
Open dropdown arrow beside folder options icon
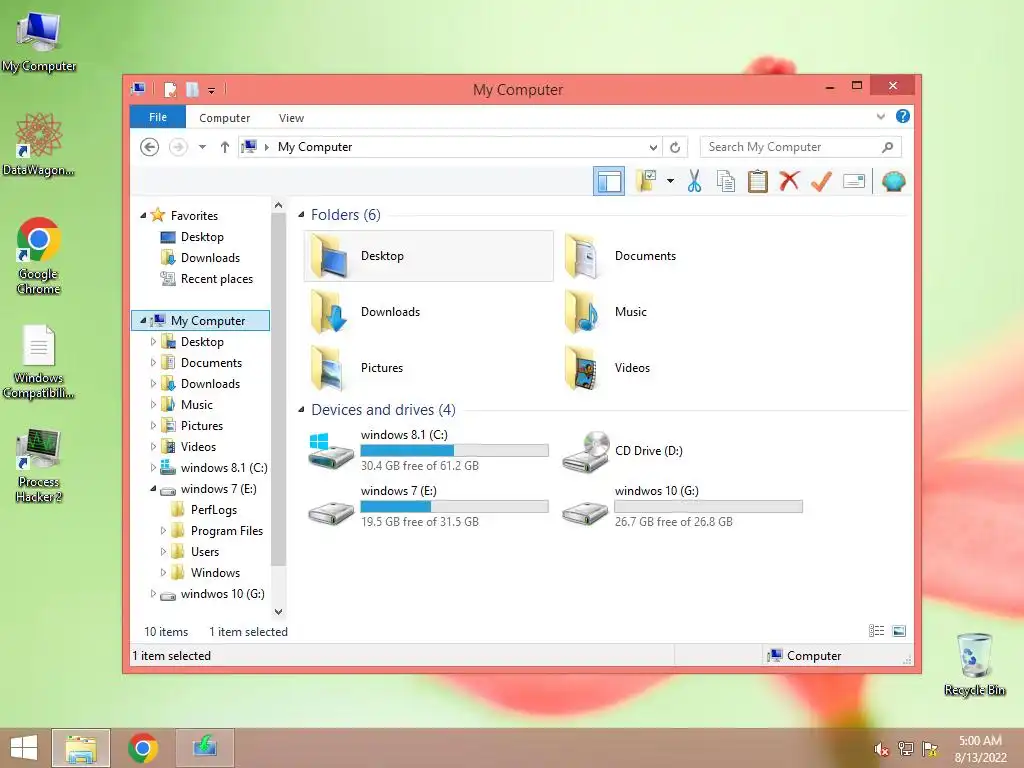point(670,181)
